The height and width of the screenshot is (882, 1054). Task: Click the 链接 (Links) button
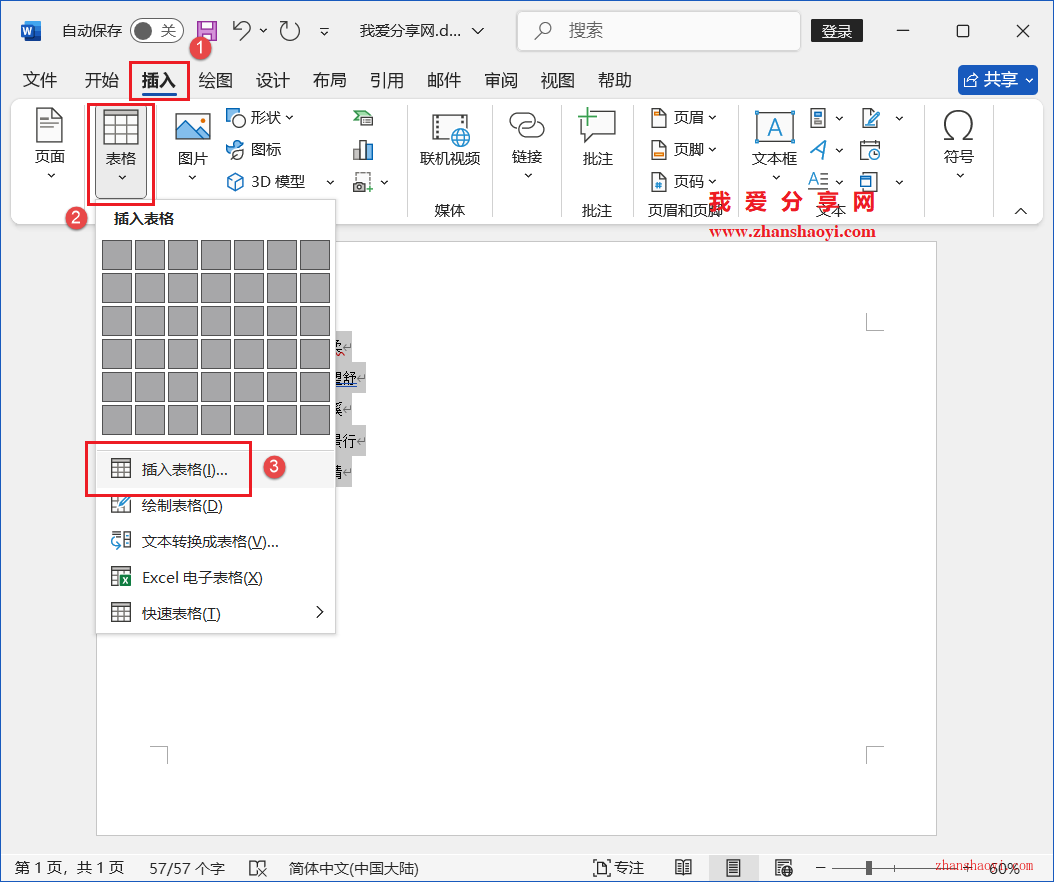click(527, 145)
